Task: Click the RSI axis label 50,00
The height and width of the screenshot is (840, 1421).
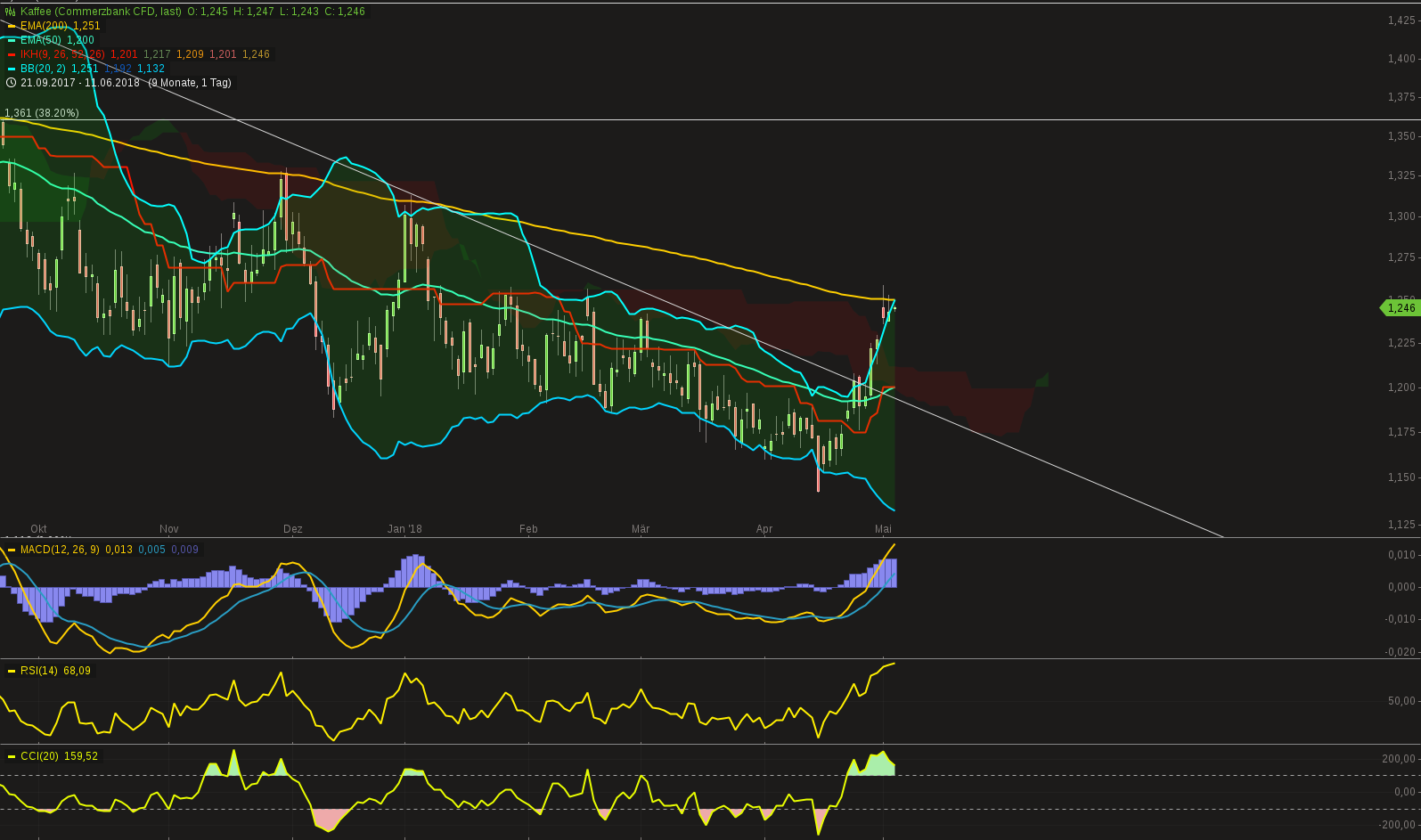Action: click(1401, 701)
